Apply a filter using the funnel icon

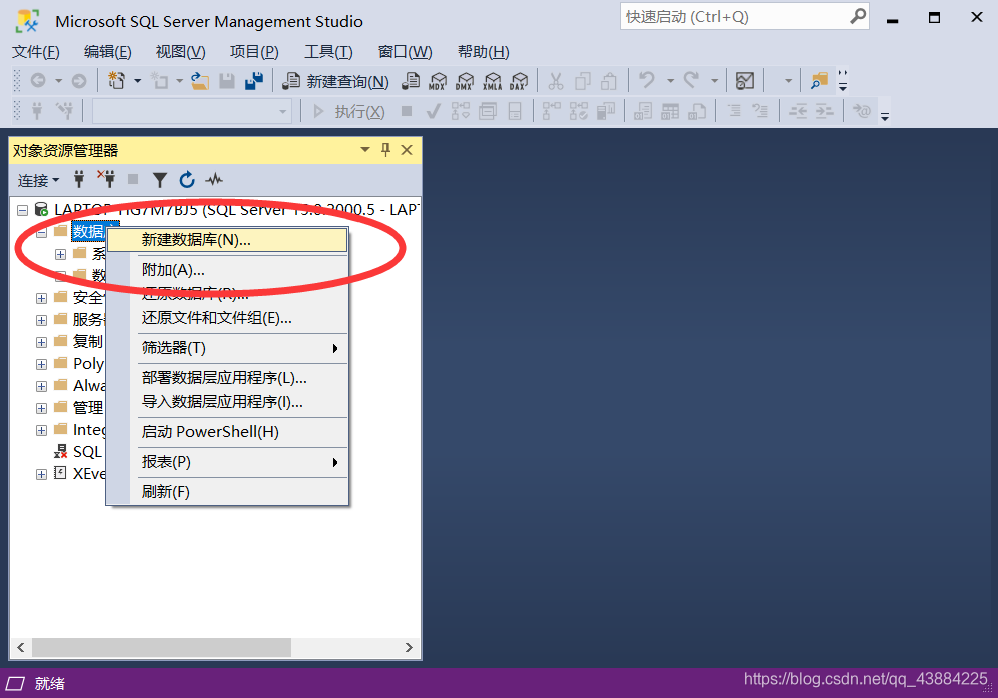click(x=161, y=180)
